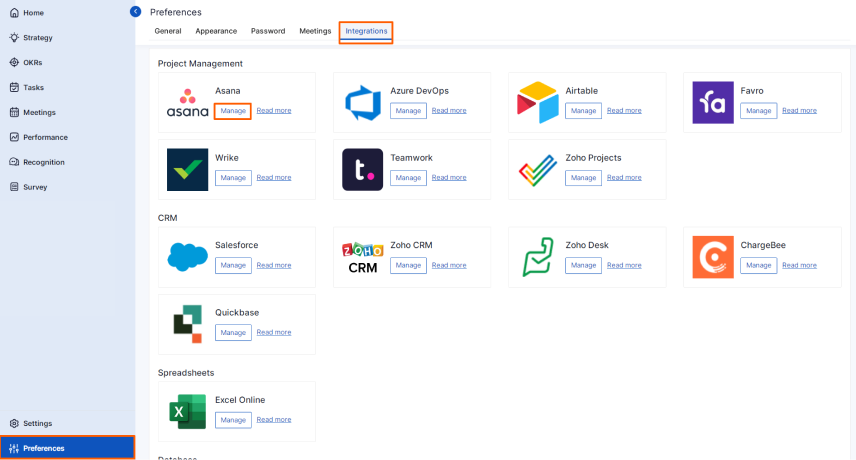Screen dimensions: 856x460
Task: Click the Airtable logo
Action: [538, 103]
